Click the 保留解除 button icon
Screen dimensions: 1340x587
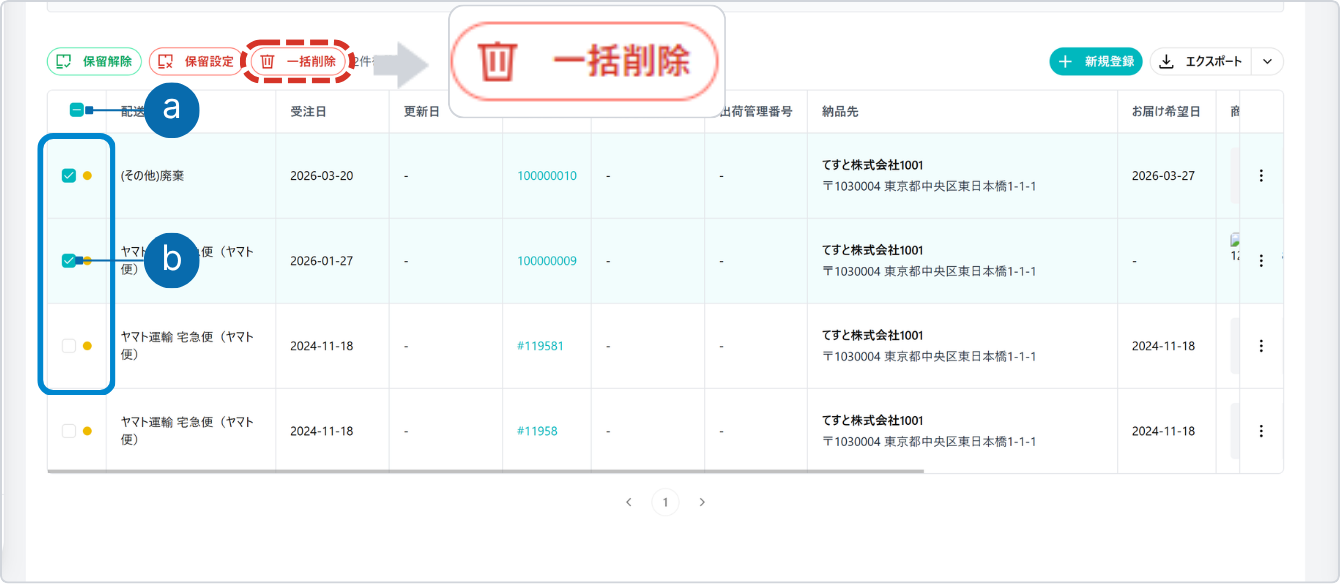(x=64, y=62)
